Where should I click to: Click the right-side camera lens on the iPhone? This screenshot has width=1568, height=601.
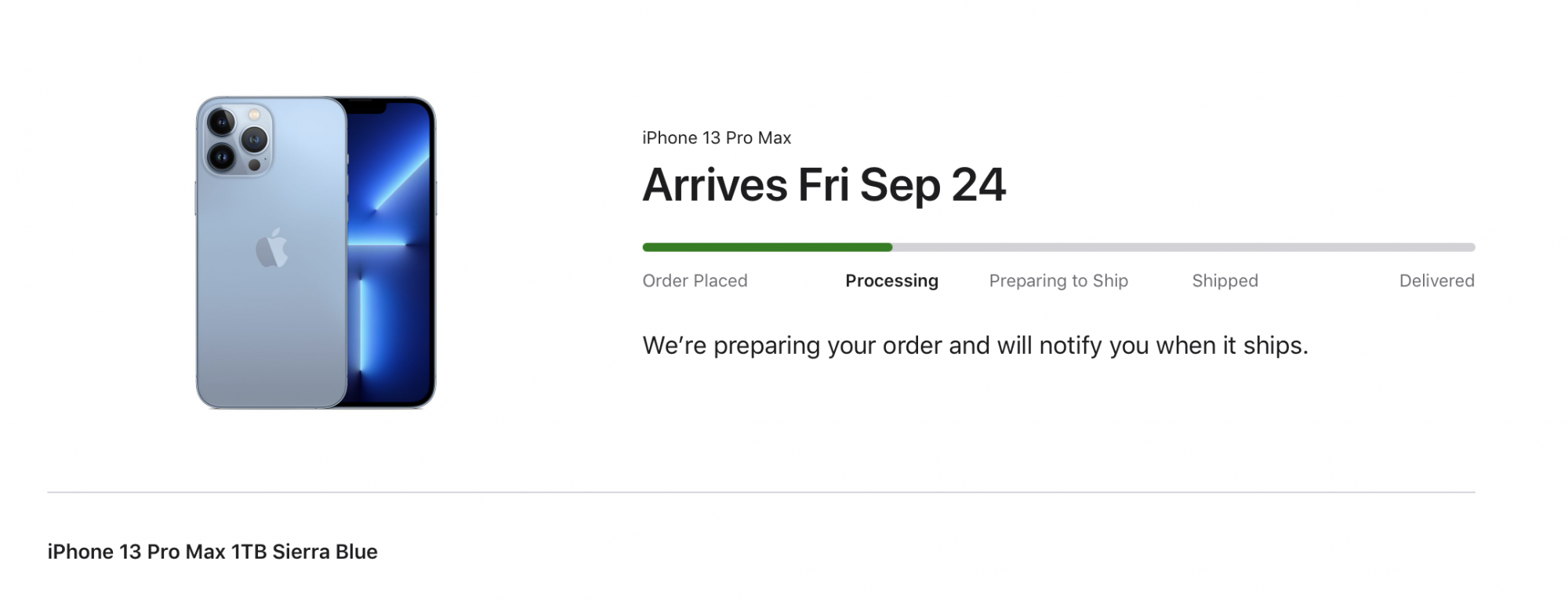(254, 140)
